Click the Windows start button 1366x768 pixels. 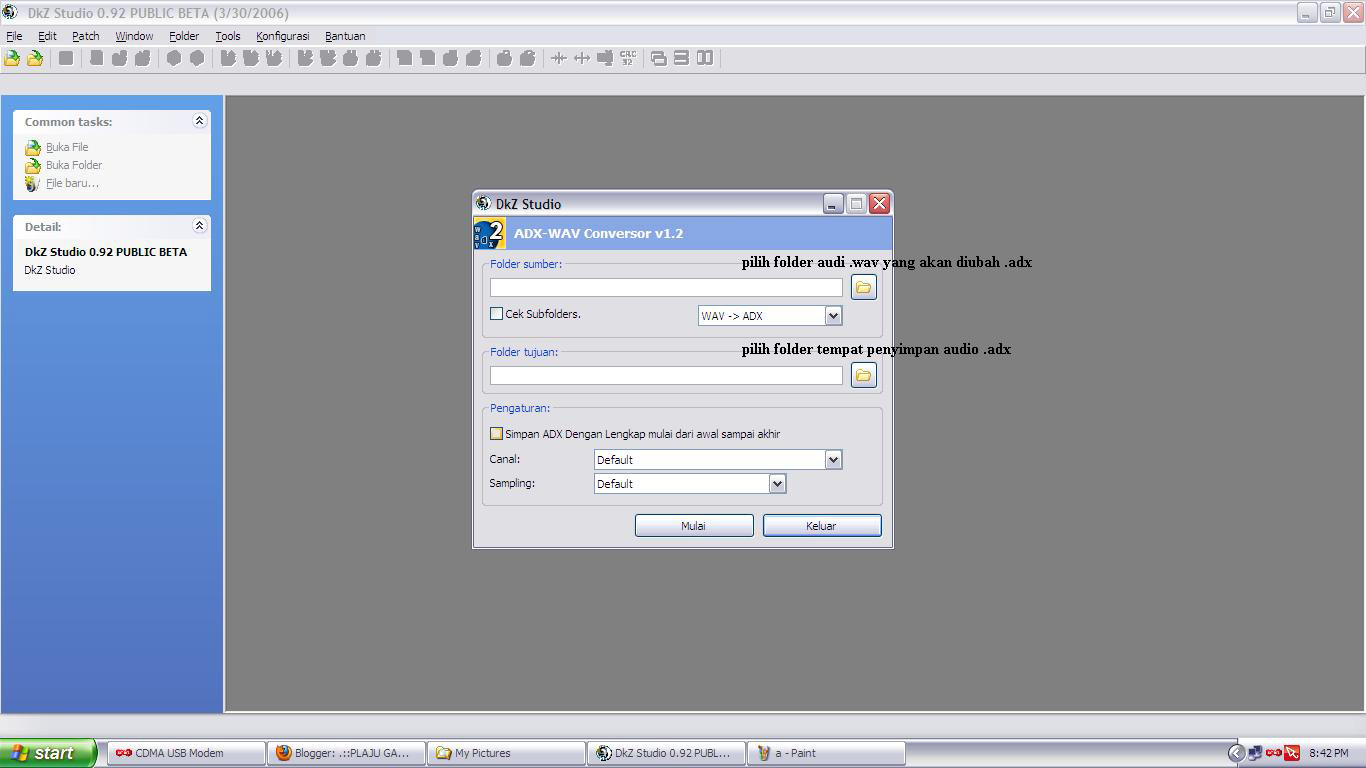[x=48, y=753]
